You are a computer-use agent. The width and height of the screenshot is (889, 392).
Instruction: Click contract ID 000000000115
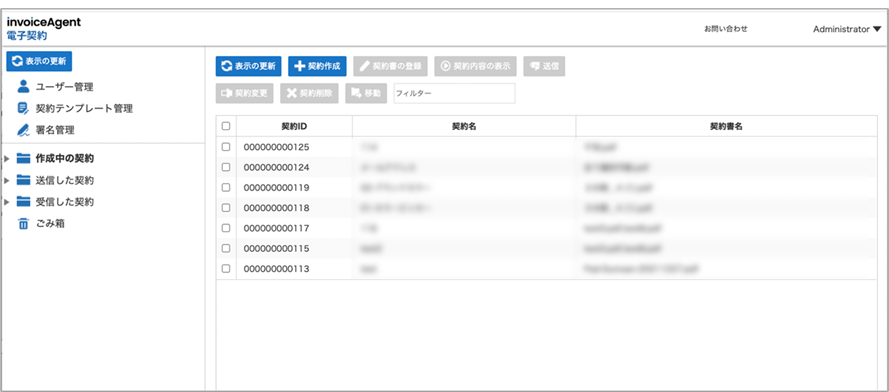pyautogui.click(x=277, y=248)
